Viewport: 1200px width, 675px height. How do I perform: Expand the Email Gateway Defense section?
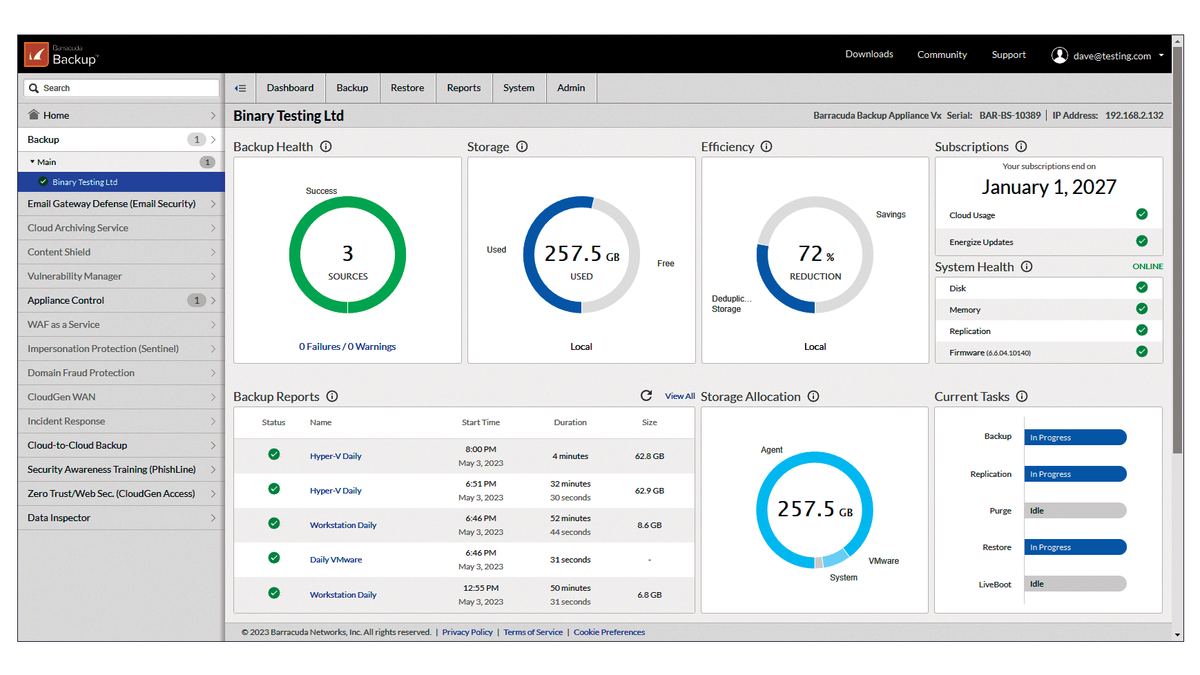point(120,203)
